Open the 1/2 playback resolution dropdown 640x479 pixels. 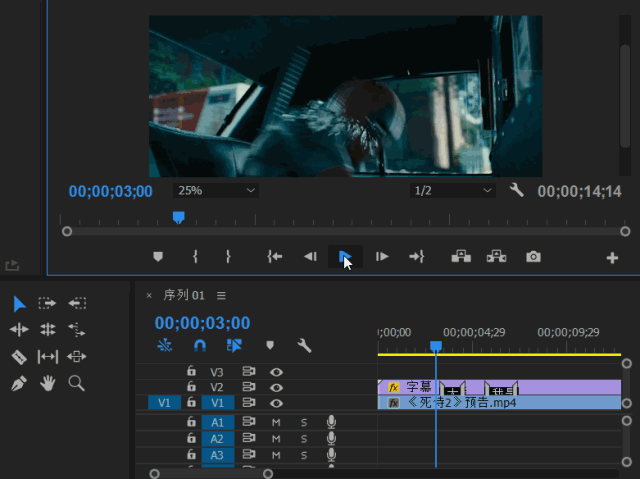[x=453, y=191]
